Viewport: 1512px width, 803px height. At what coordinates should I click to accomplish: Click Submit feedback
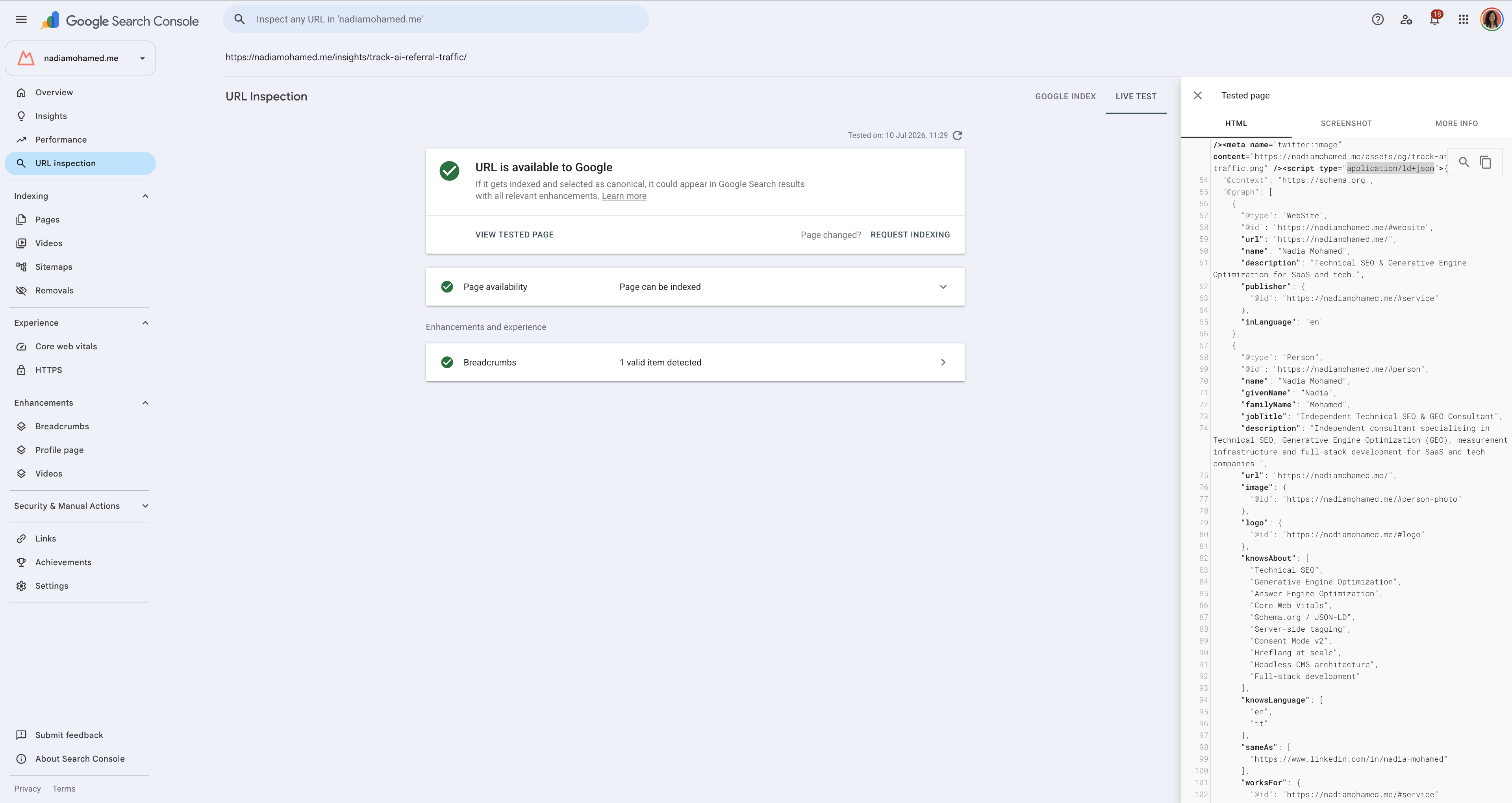(x=80, y=735)
